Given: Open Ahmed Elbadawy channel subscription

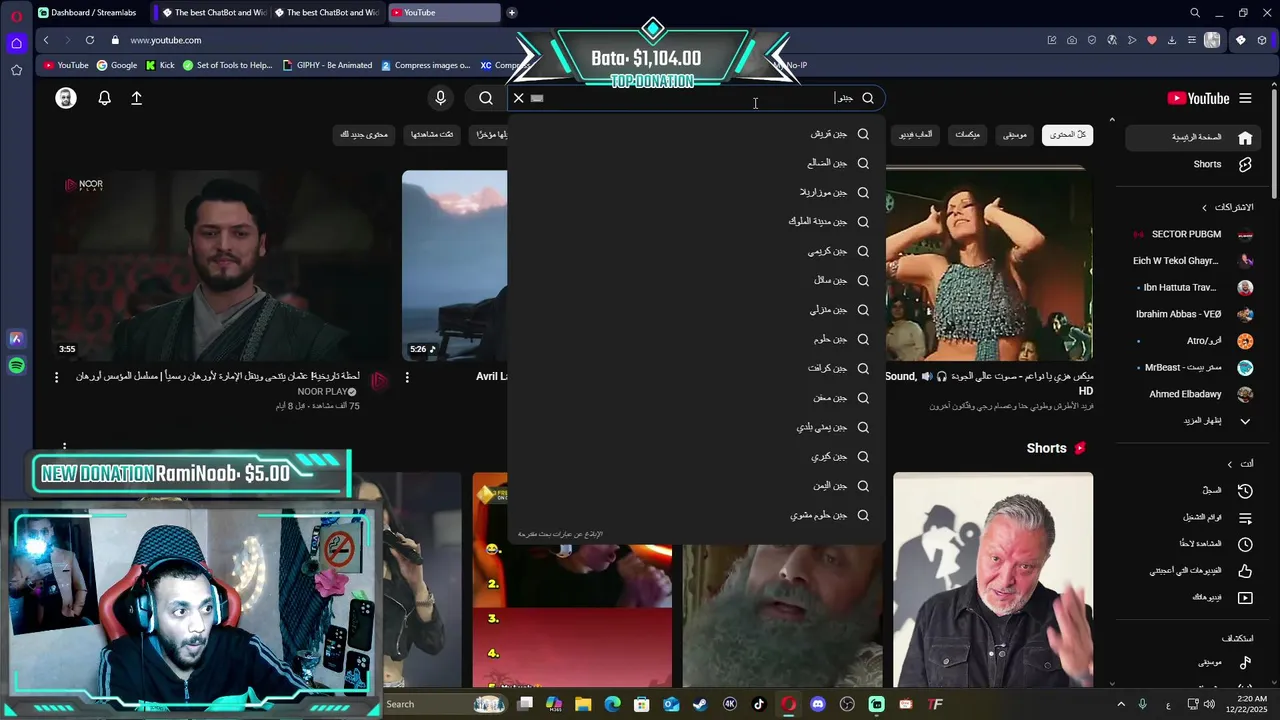Looking at the screenshot, I should (x=1192, y=394).
